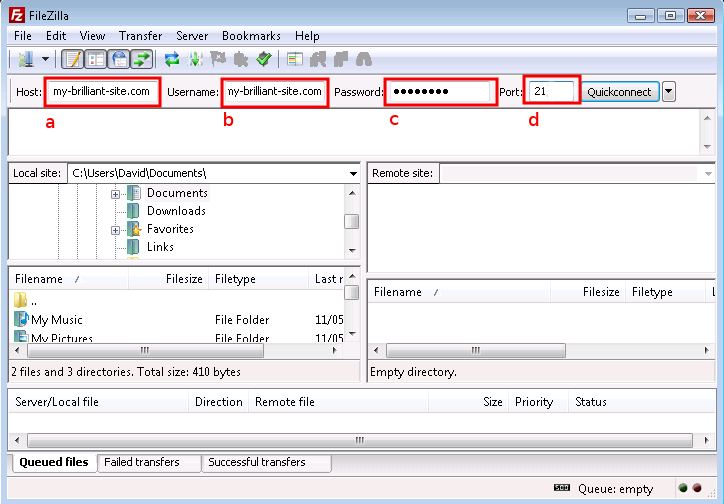Toggle transfer queue display
This screenshot has width=724, height=504.
click(x=142, y=59)
